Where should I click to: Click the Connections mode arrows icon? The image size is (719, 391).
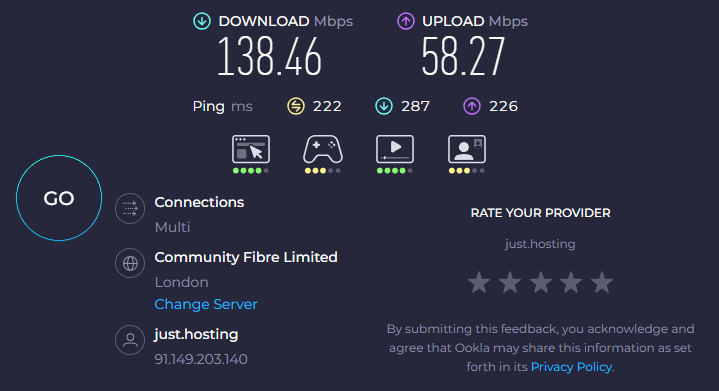tap(130, 209)
